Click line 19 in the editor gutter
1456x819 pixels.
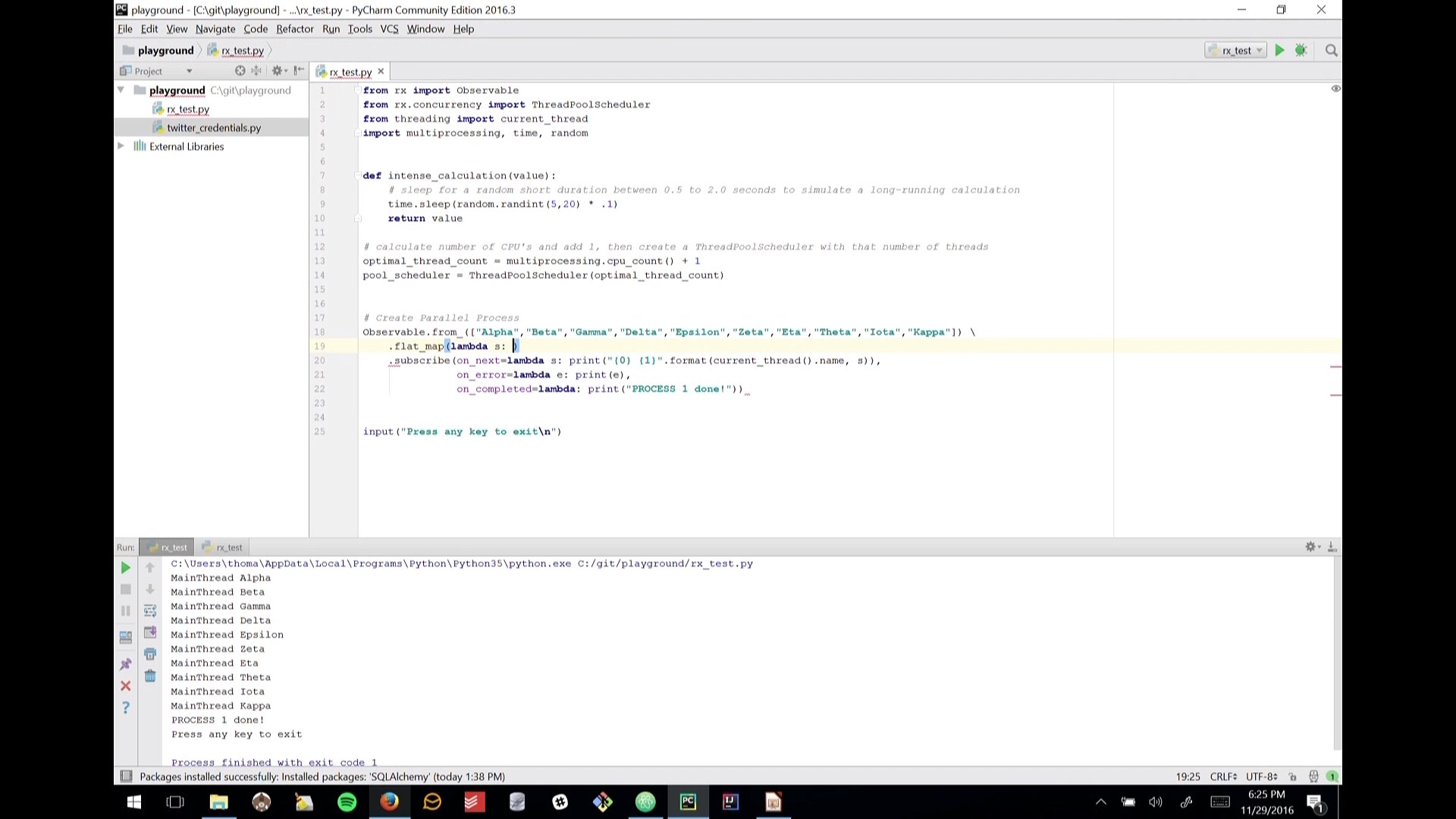tap(319, 347)
